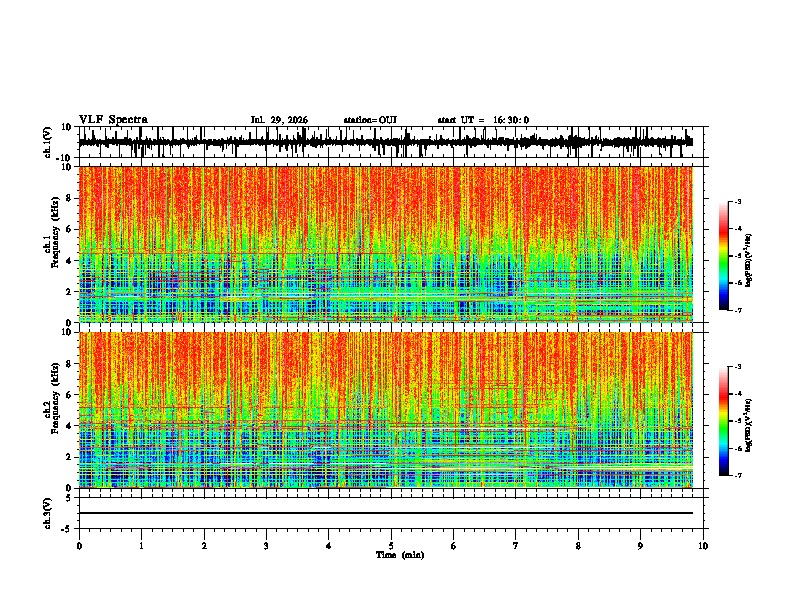
Task: Click the ch.1 color scale bar
Action: [x=723, y=256]
